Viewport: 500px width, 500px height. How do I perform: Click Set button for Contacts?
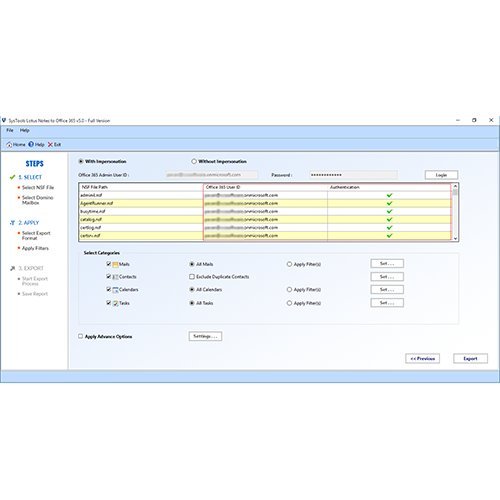click(x=387, y=277)
